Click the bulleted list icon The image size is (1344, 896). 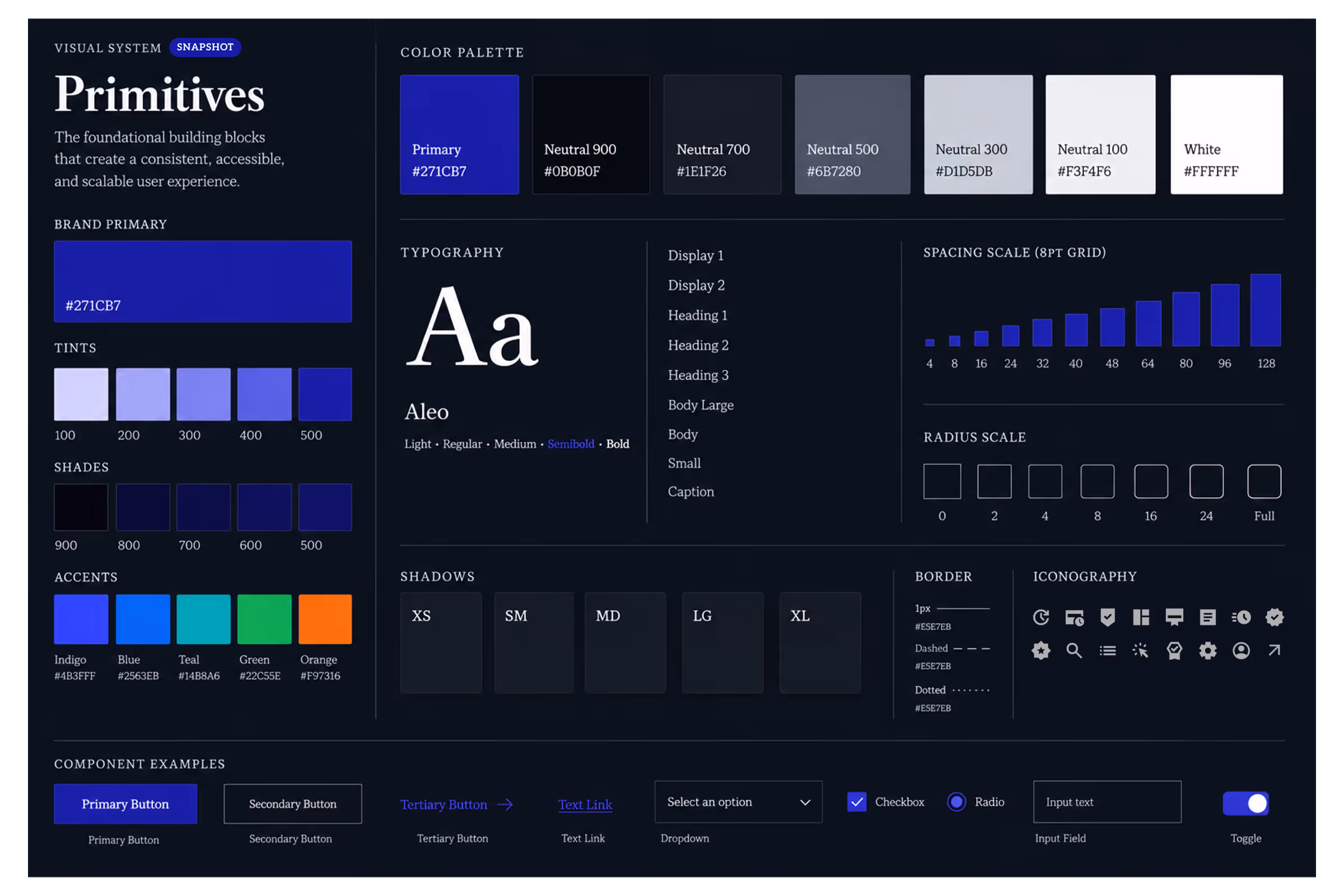pyautogui.click(x=1108, y=651)
